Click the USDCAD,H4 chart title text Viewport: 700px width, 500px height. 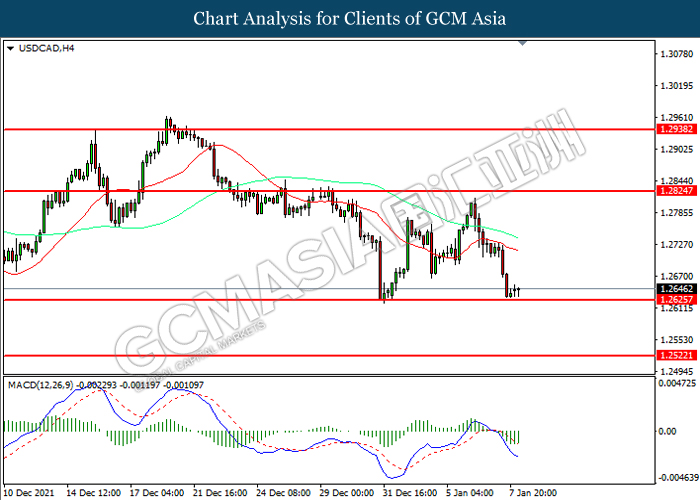tap(46, 48)
